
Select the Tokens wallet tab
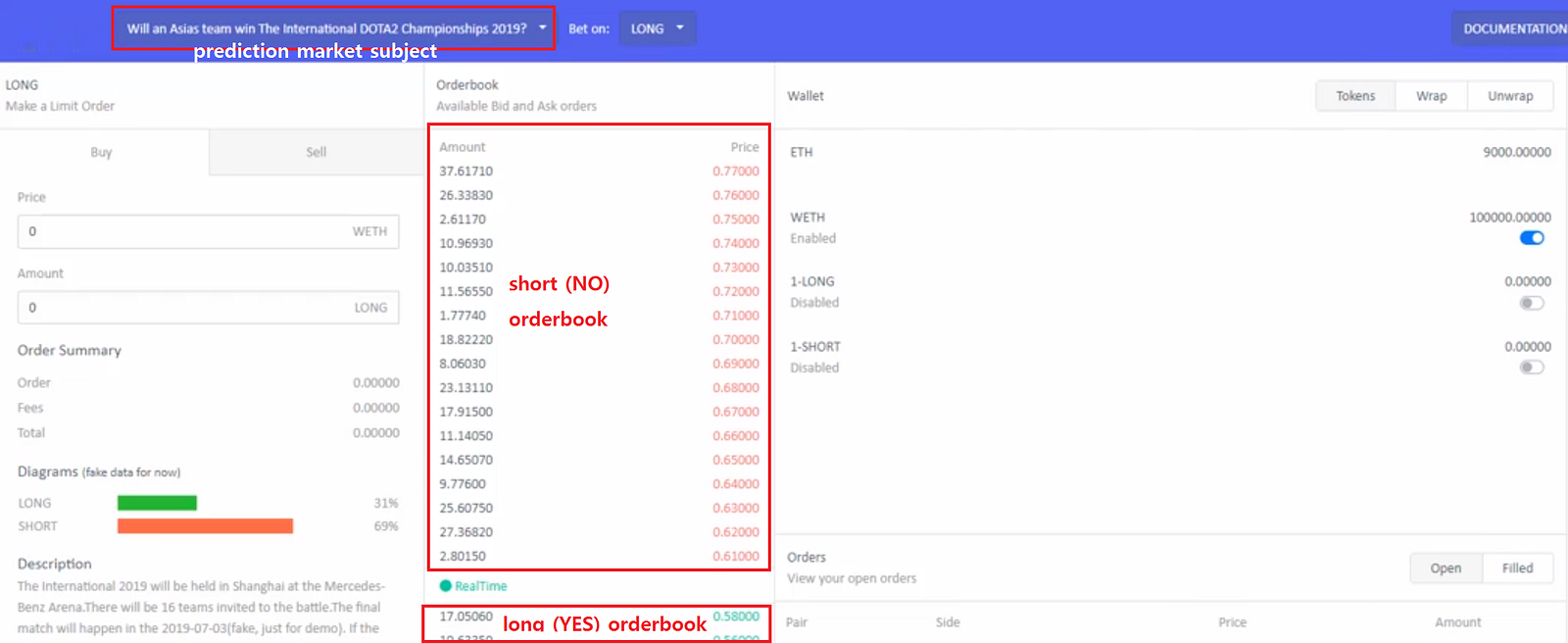point(1355,96)
